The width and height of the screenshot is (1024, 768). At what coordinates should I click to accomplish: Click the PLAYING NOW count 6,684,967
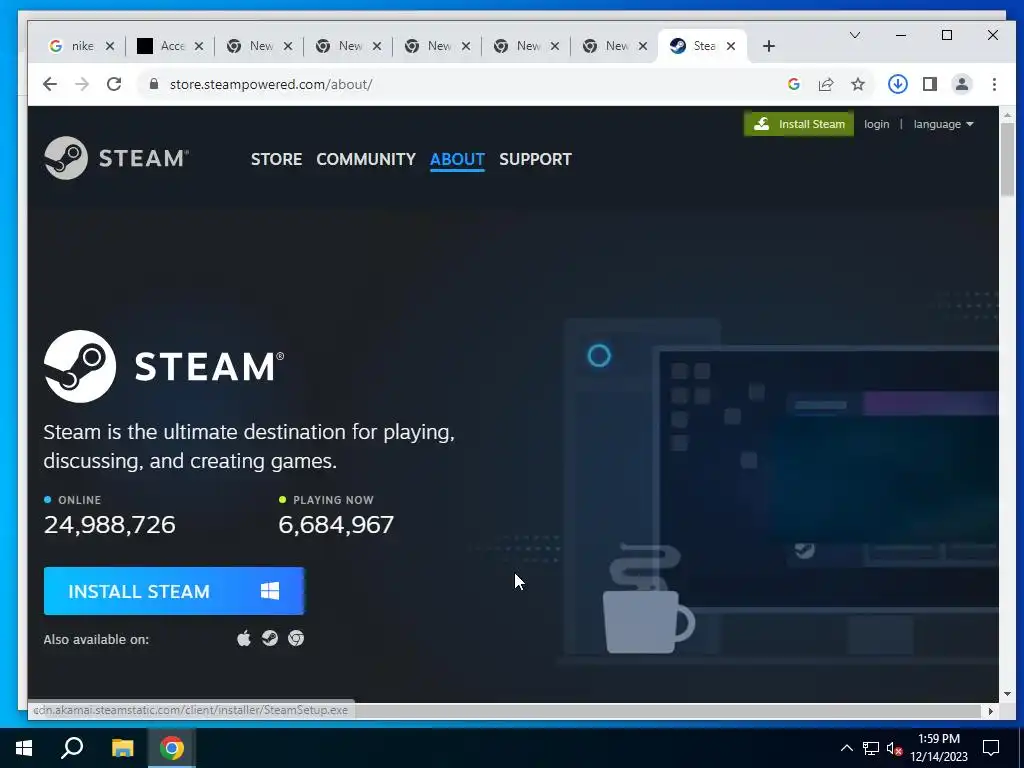click(x=336, y=524)
